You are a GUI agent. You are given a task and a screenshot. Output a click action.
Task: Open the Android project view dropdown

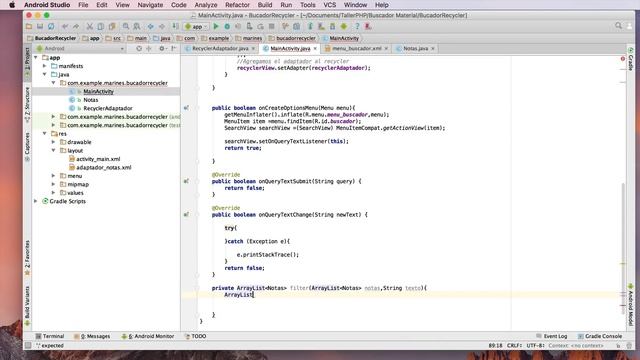(80, 49)
